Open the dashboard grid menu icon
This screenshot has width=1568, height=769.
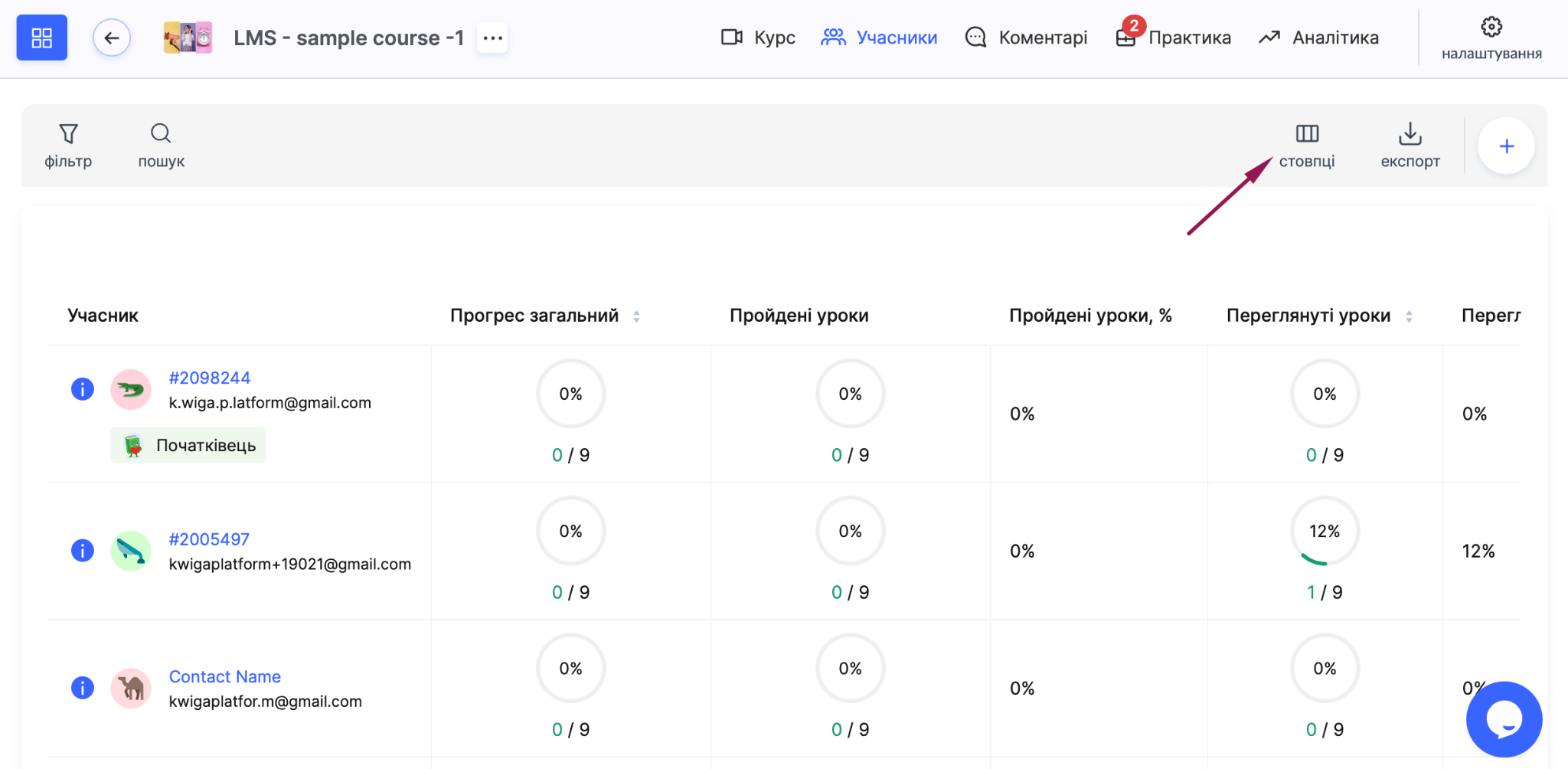click(42, 38)
